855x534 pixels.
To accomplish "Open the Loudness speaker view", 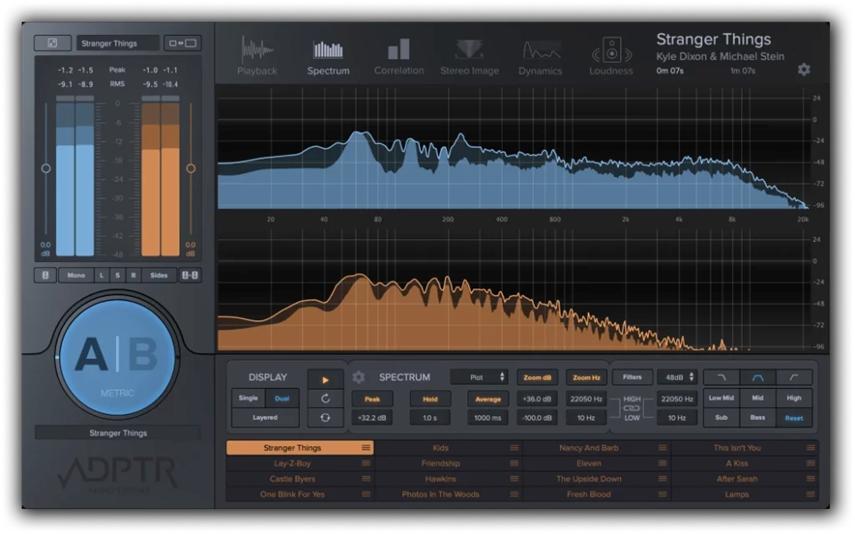I will coord(611,57).
